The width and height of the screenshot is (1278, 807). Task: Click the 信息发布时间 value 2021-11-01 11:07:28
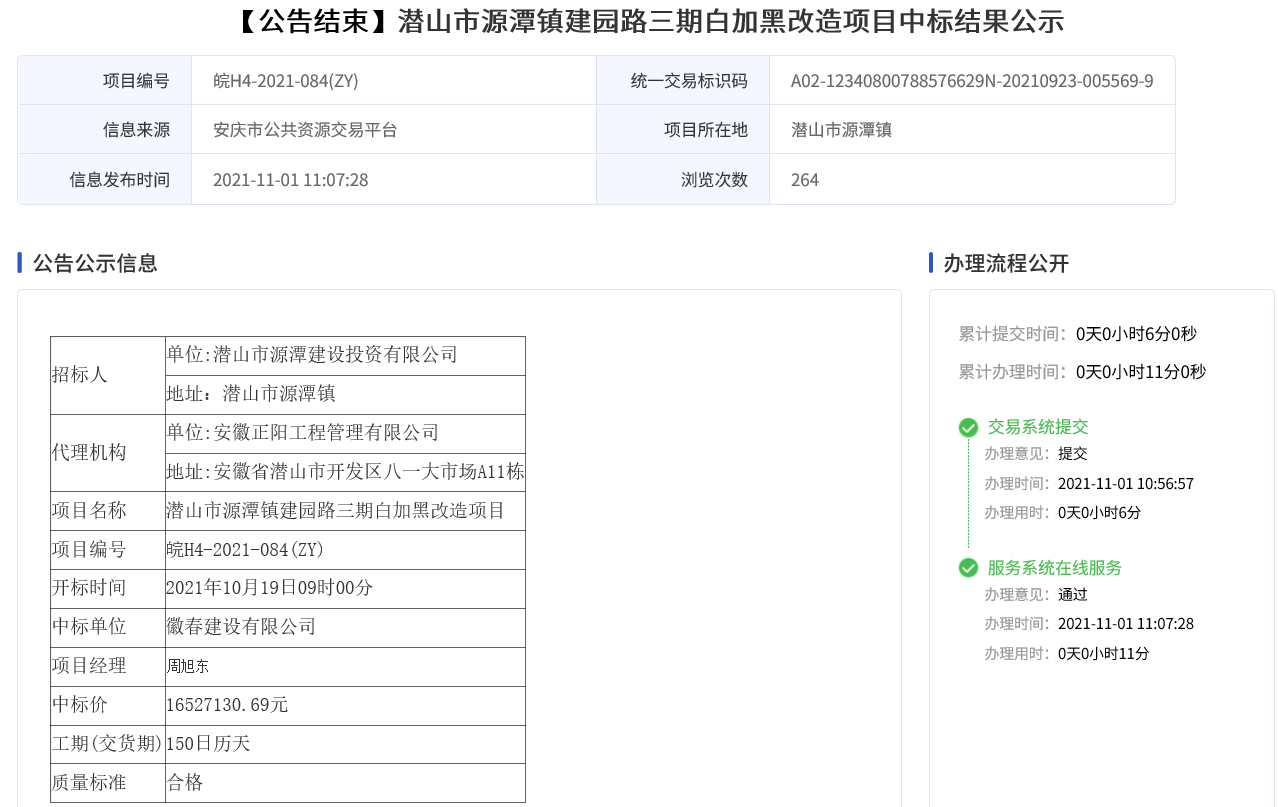click(290, 180)
